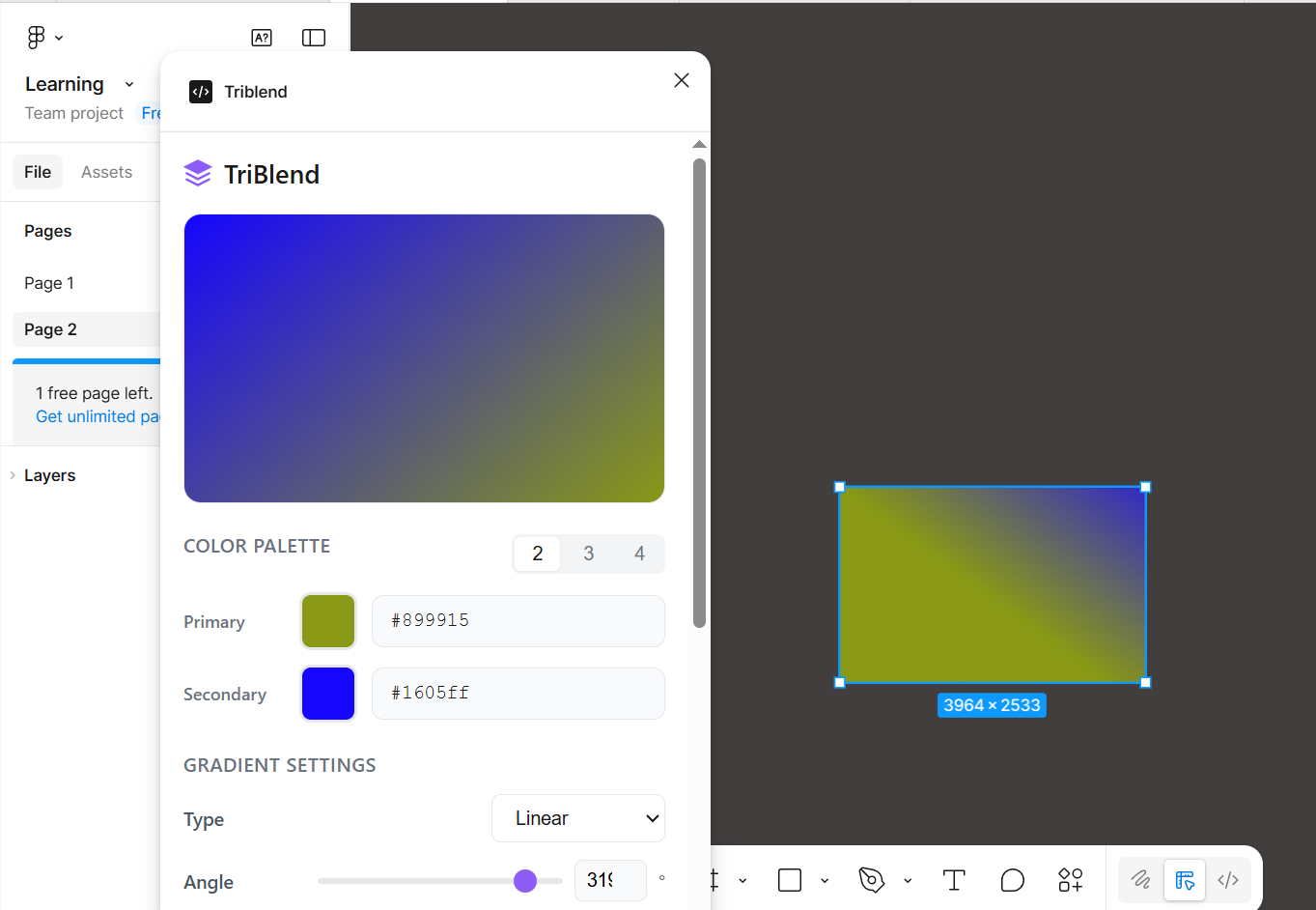
Task: Open the comment tool
Action: tap(1012, 880)
